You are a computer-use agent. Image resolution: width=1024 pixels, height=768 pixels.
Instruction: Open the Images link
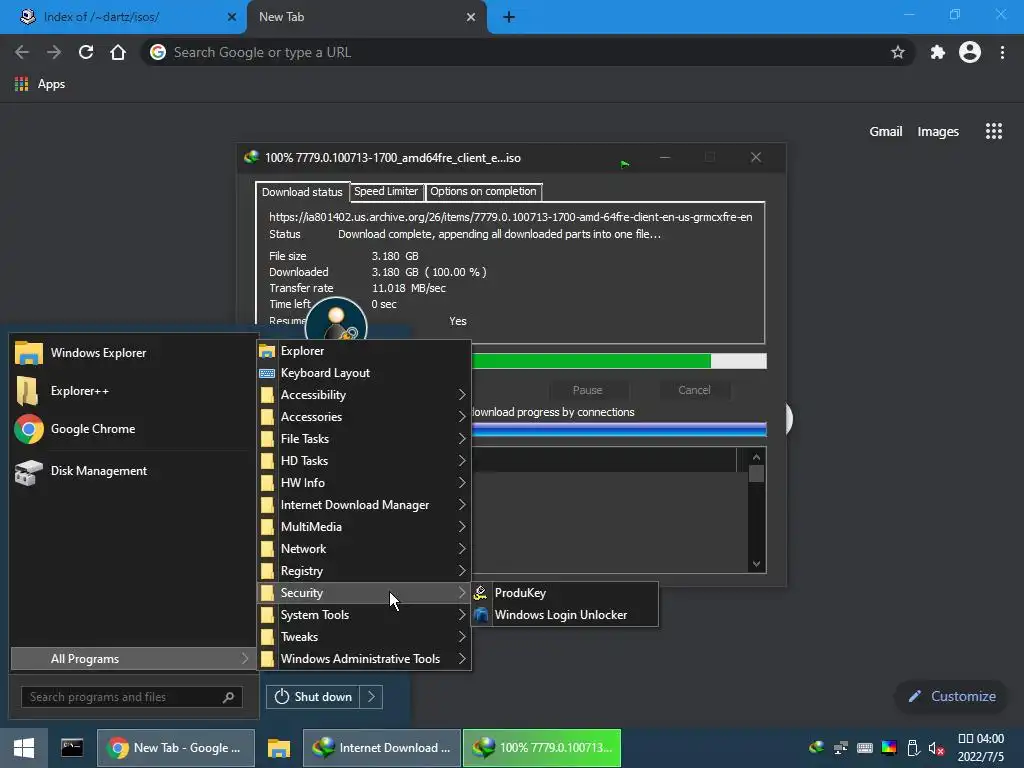(938, 131)
